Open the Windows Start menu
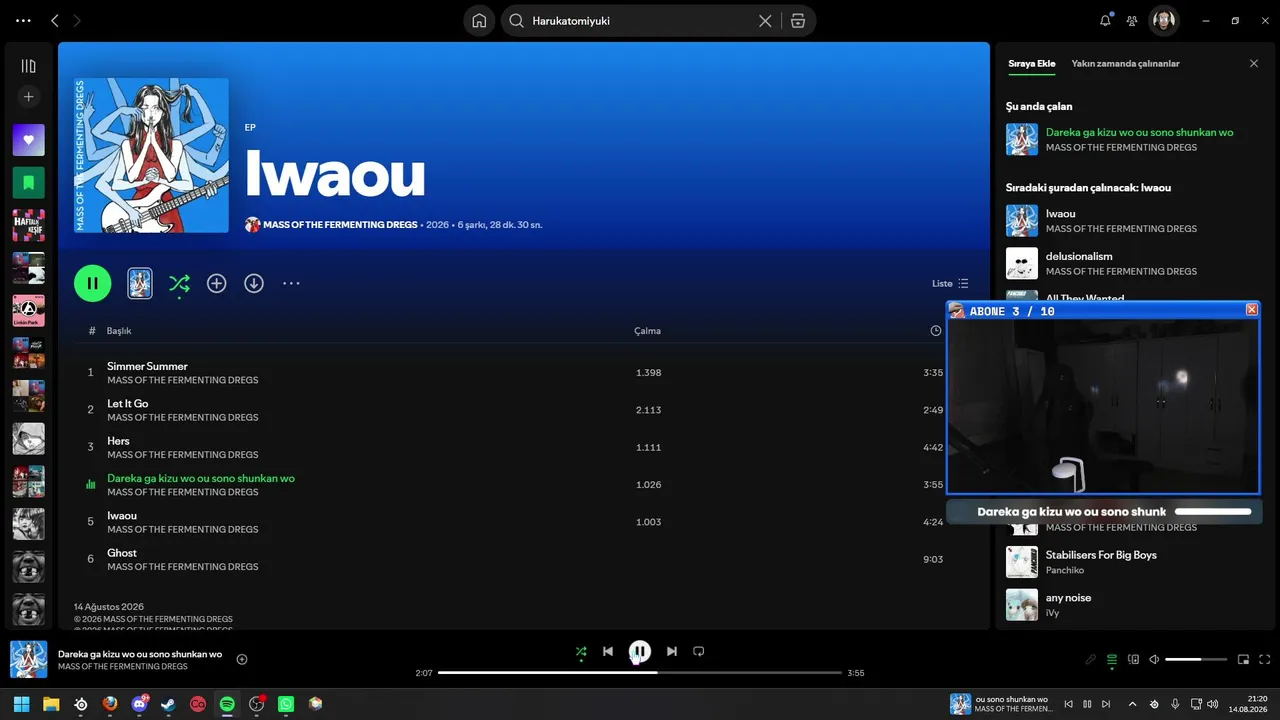This screenshot has width=1280, height=720. tap(21, 704)
